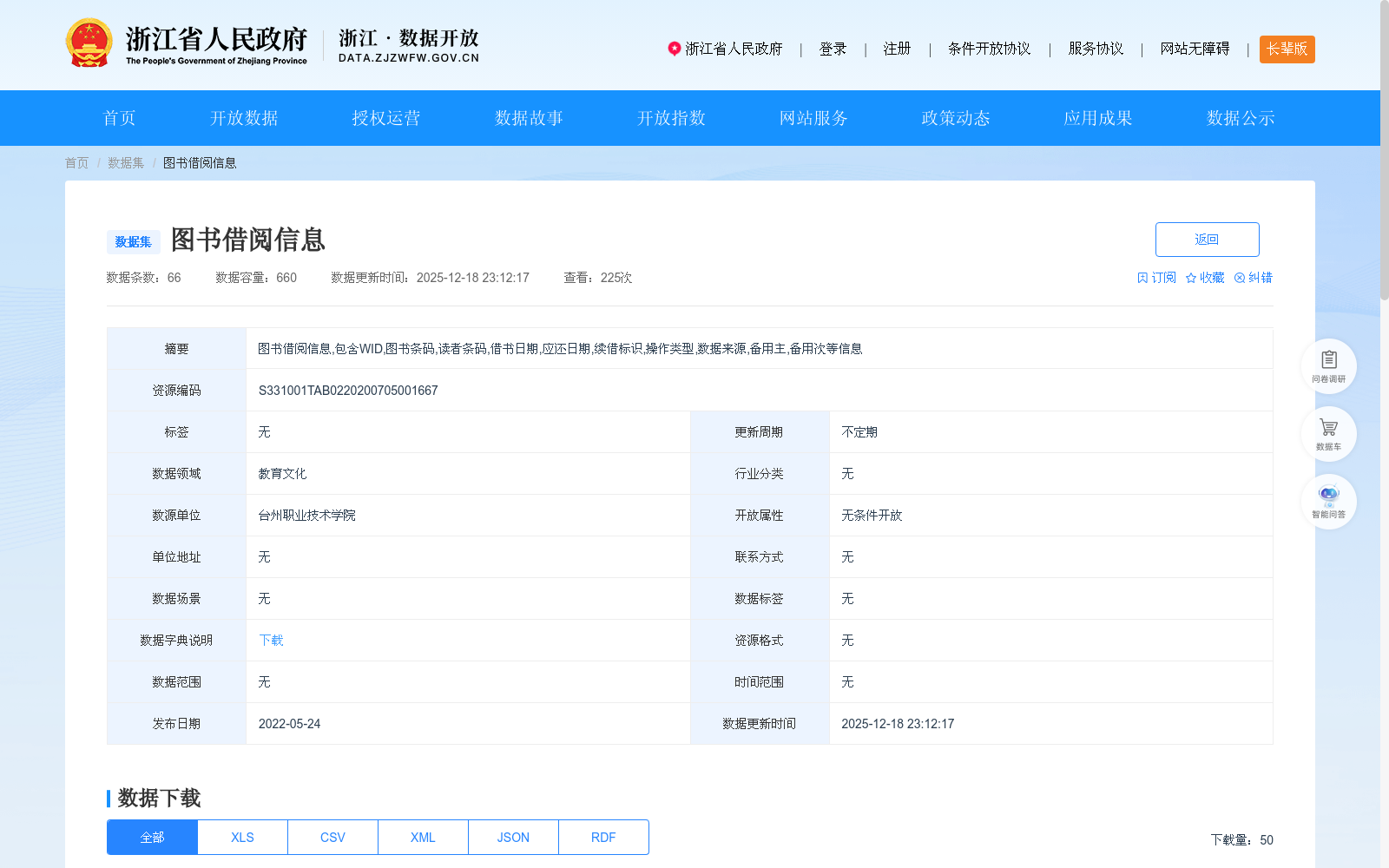
Task: Open the 首页 navigation menu item
Action: (x=120, y=118)
